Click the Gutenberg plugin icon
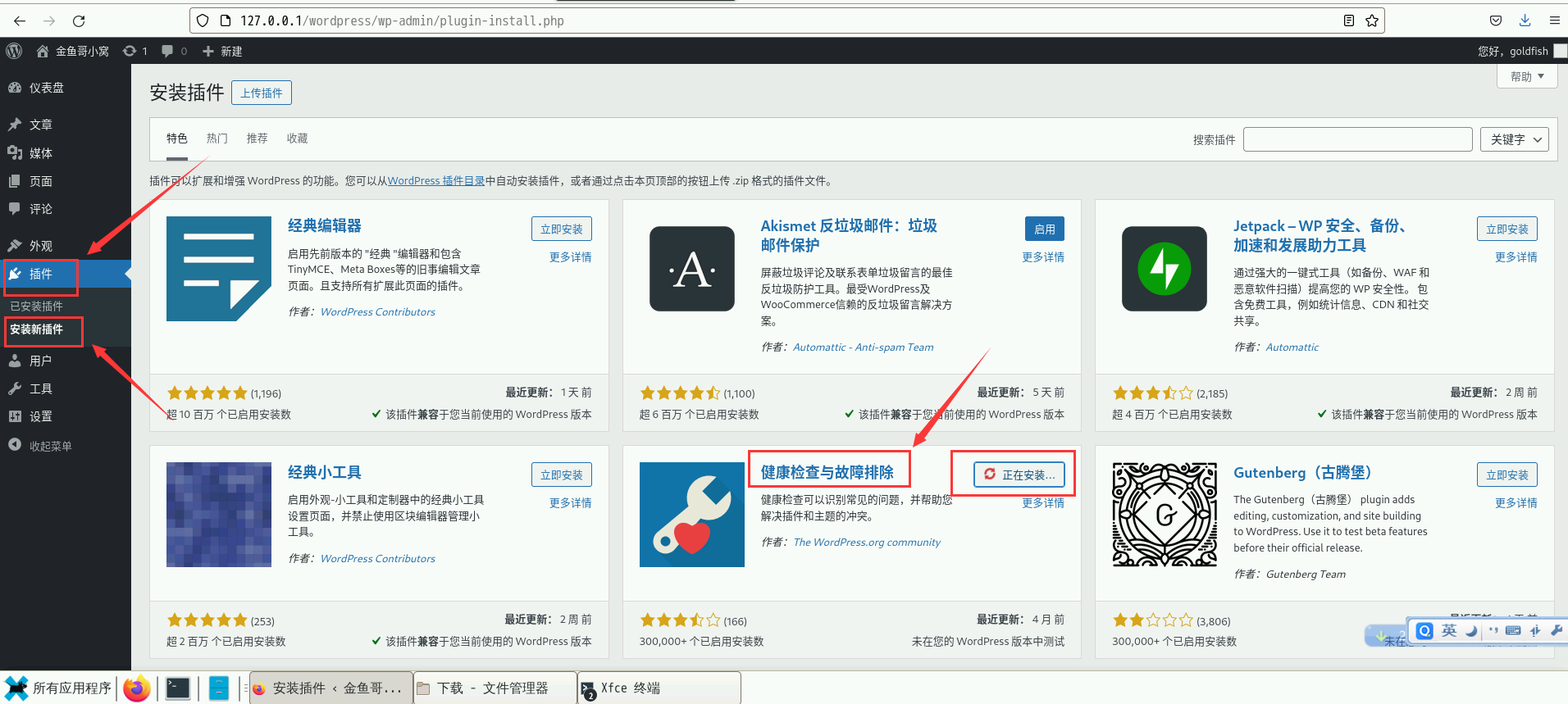Screen dimensions: 1568x704 point(1165,515)
